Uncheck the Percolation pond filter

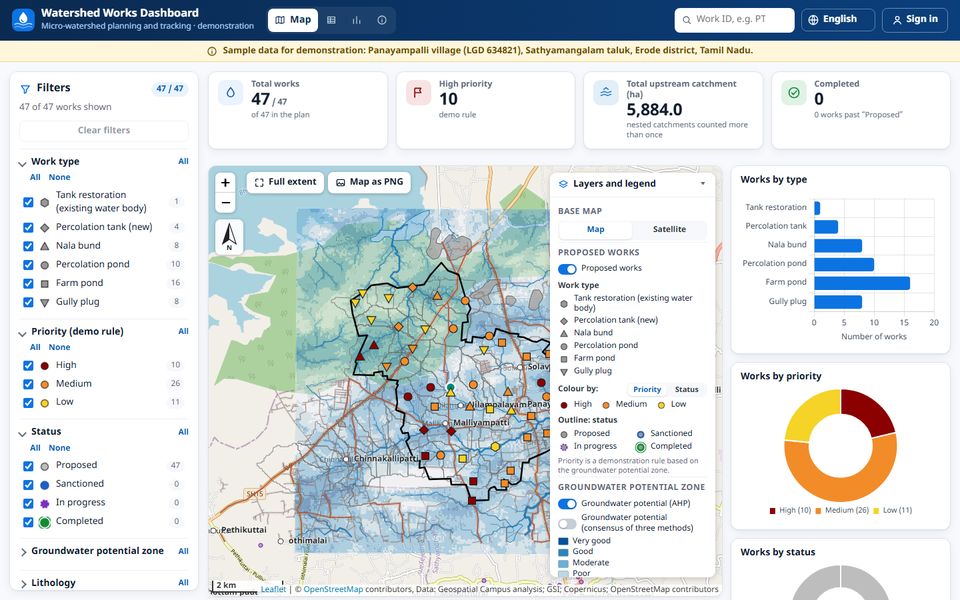pos(28,264)
